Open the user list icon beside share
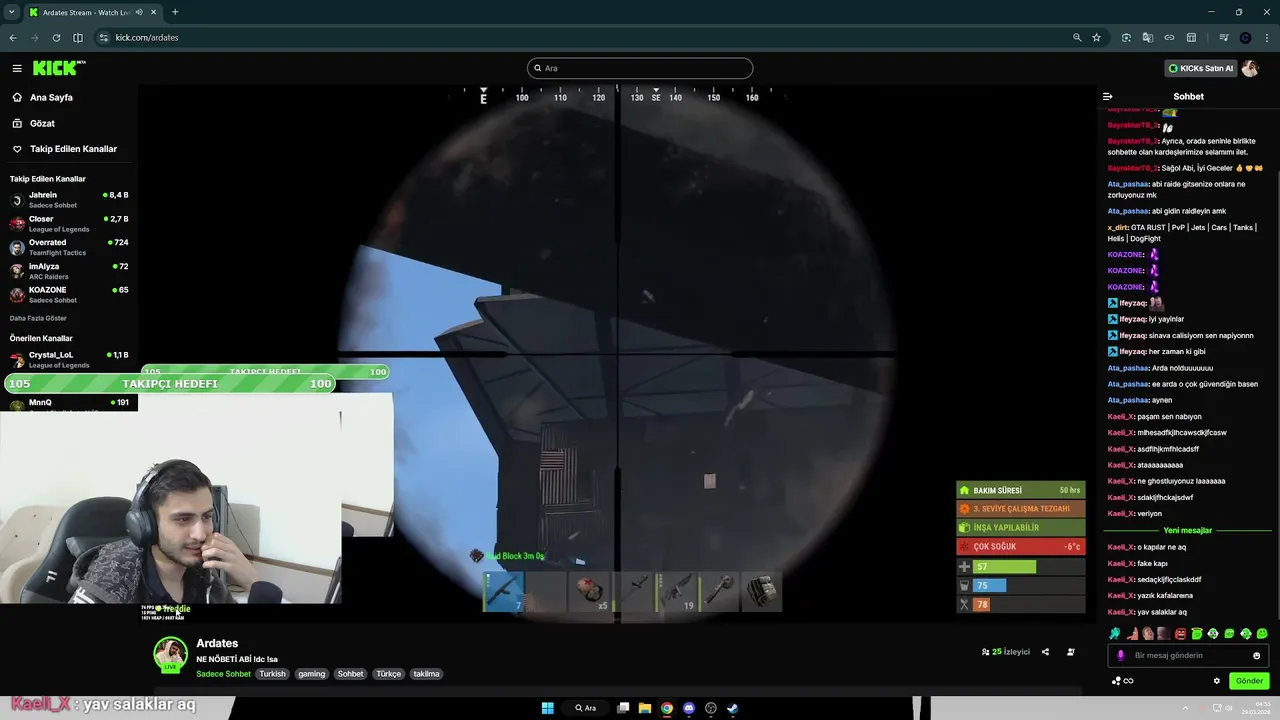1280x720 pixels. point(1071,652)
